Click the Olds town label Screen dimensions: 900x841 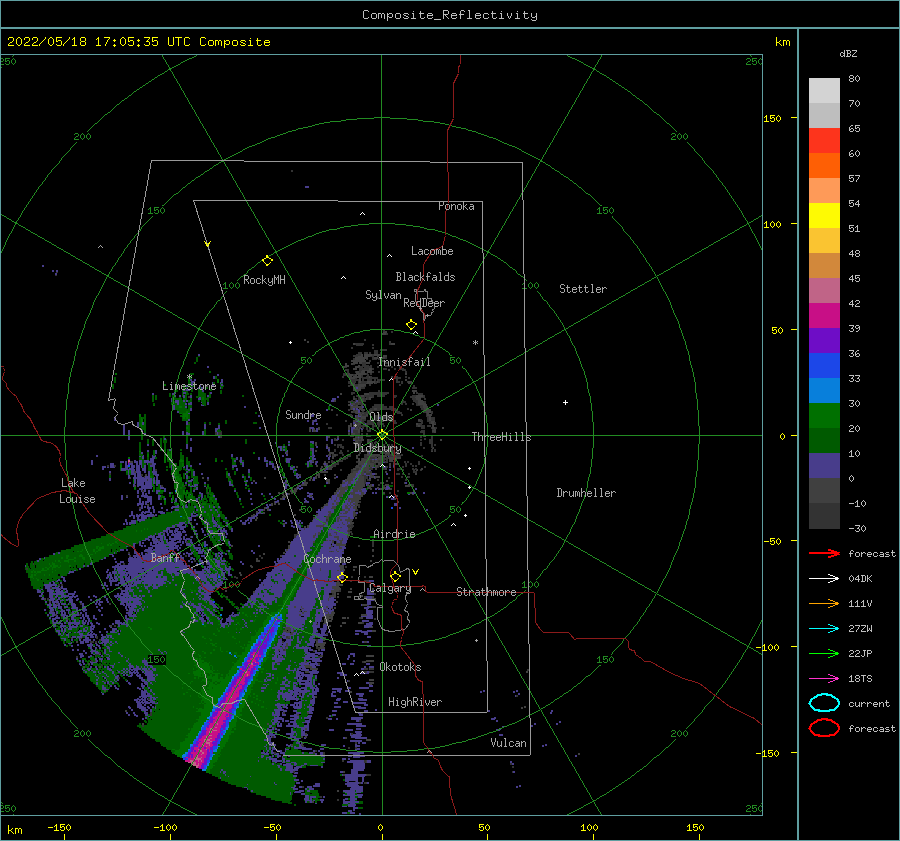tap(381, 417)
